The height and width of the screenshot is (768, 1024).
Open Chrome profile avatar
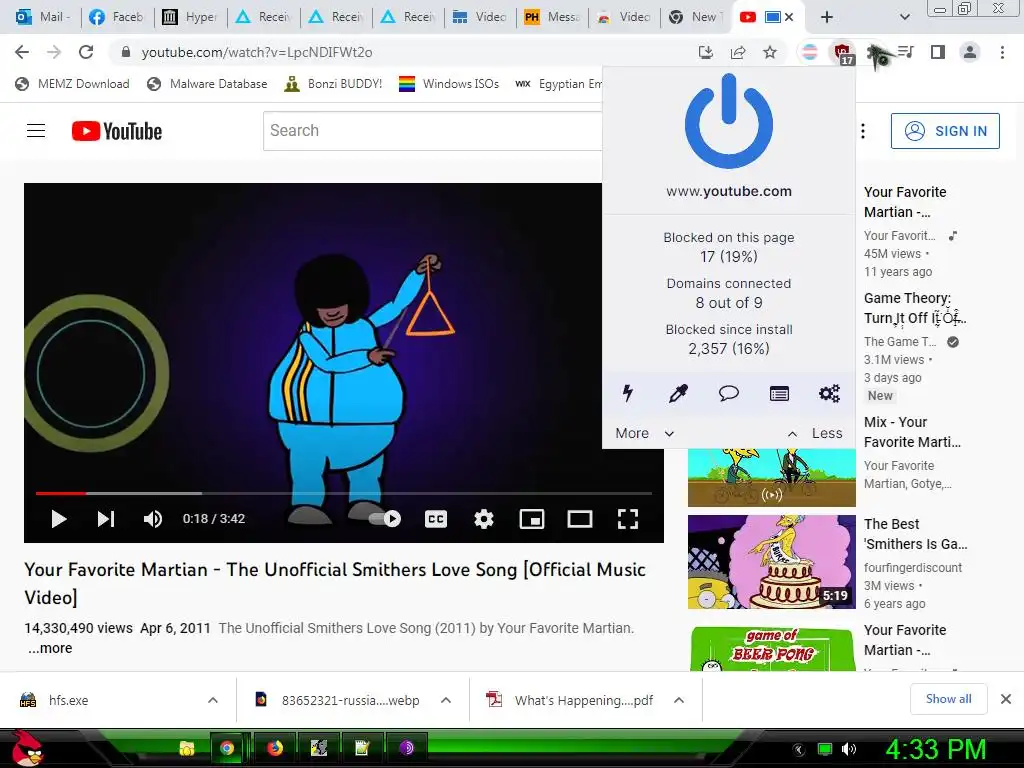click(x=970, y=52)
